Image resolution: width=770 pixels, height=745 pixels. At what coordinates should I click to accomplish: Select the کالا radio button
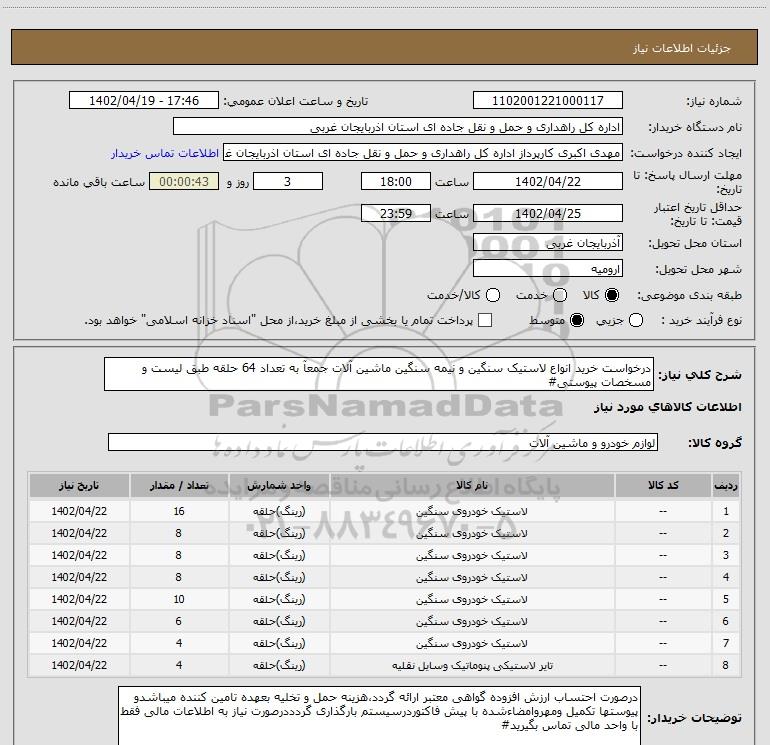(612, 295)
